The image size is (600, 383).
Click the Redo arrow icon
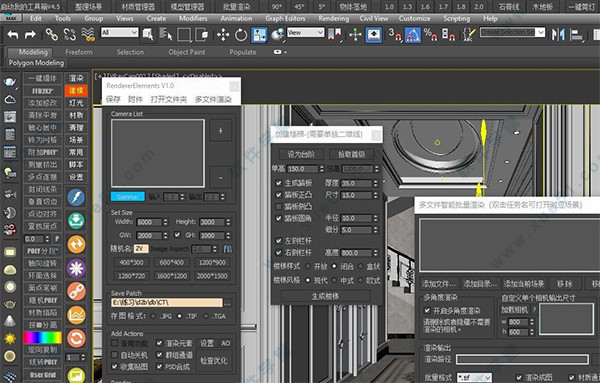tap(30, 35)
